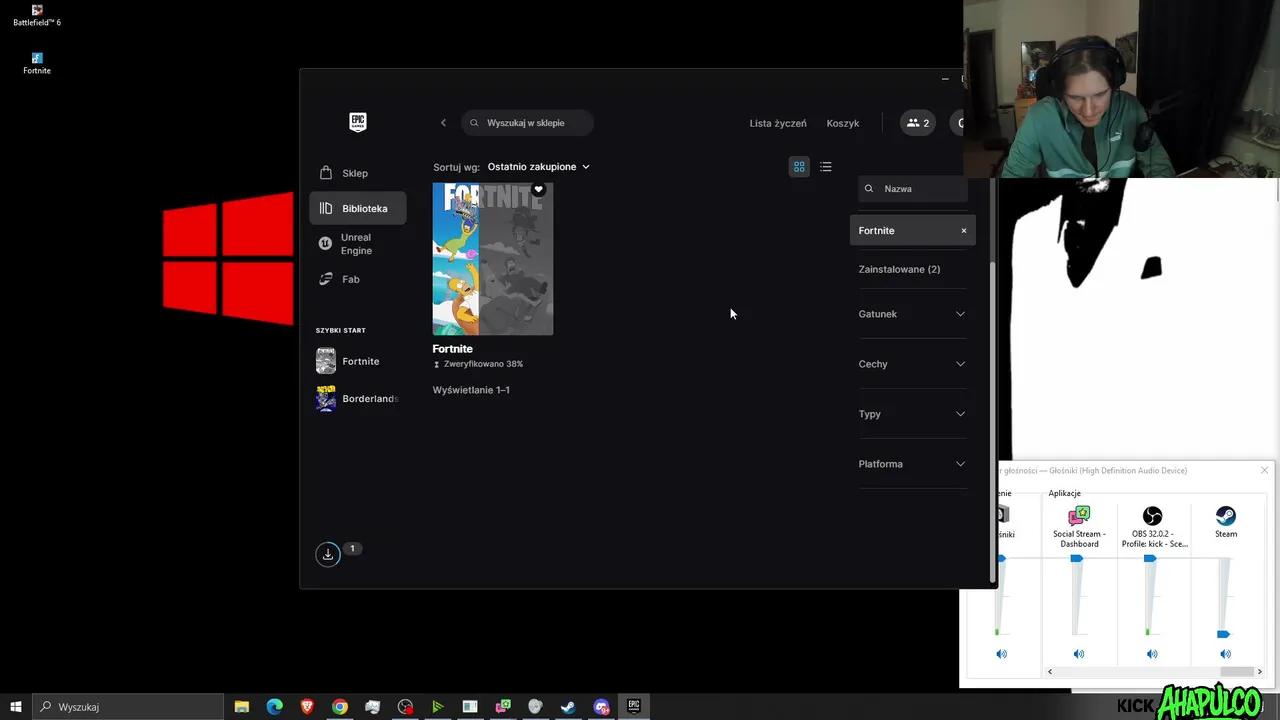Open Brave browser from taskbar
This screenshot has height=720, width=1280.
307,707
